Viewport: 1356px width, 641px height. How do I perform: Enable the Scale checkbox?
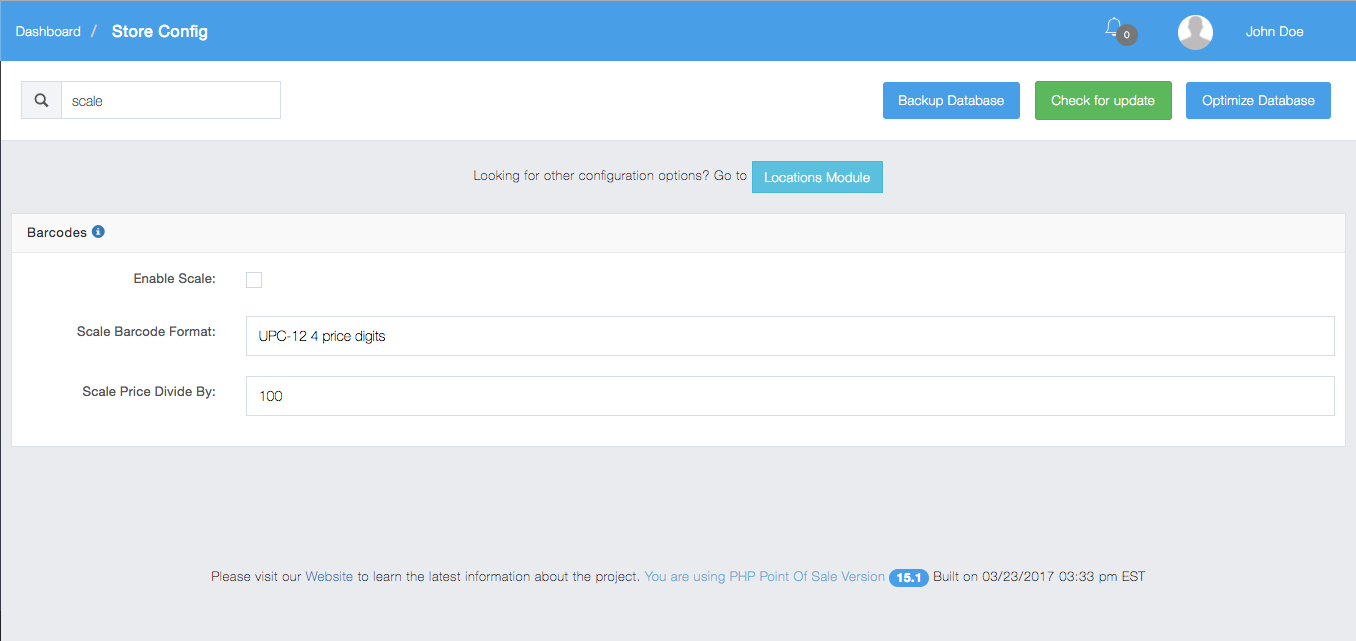click(x=254, y=280)
